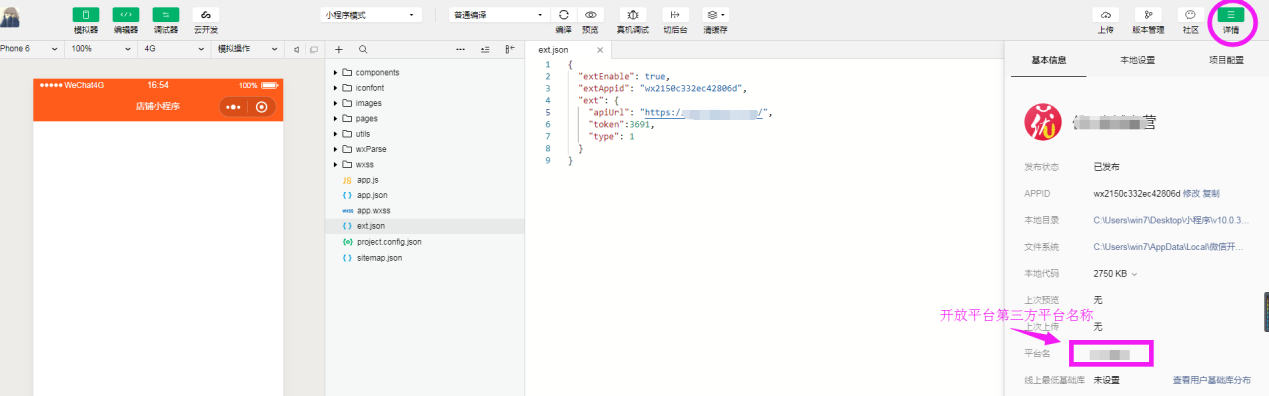Toggle the 调试器 debugger panel button
The height and width of the screenshot is (396, 1269).
click(x=166, y=15)
